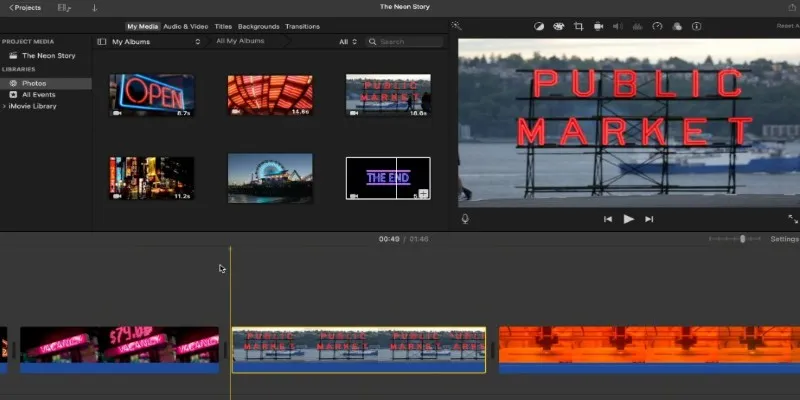Click transition handle before Vacancy clip

click(14, 350)
